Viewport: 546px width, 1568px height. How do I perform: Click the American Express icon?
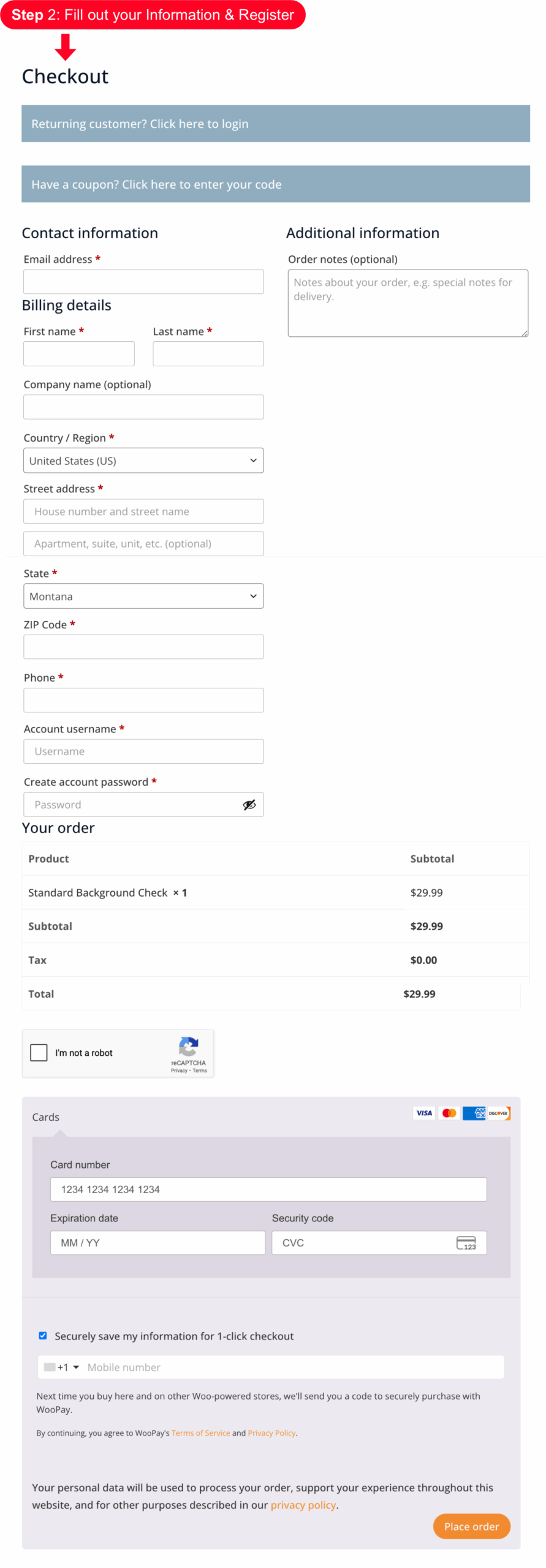click(474, 1113)
